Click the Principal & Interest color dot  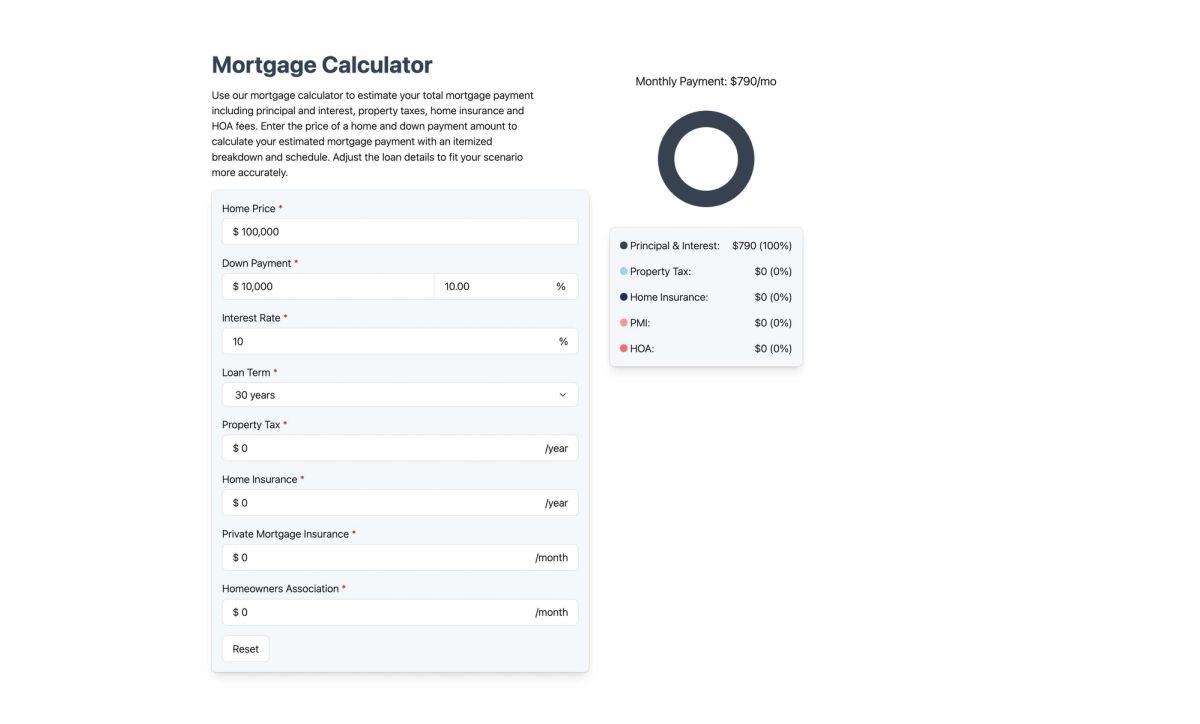point(624,245)
